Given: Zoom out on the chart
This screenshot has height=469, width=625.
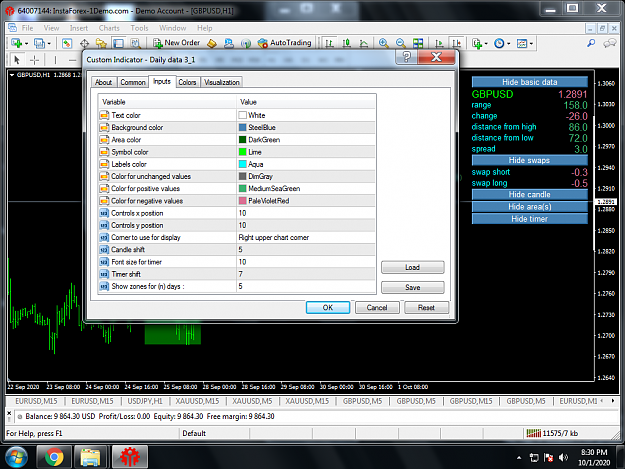Looking at the screenshot, I should click(x=401, y=43).
